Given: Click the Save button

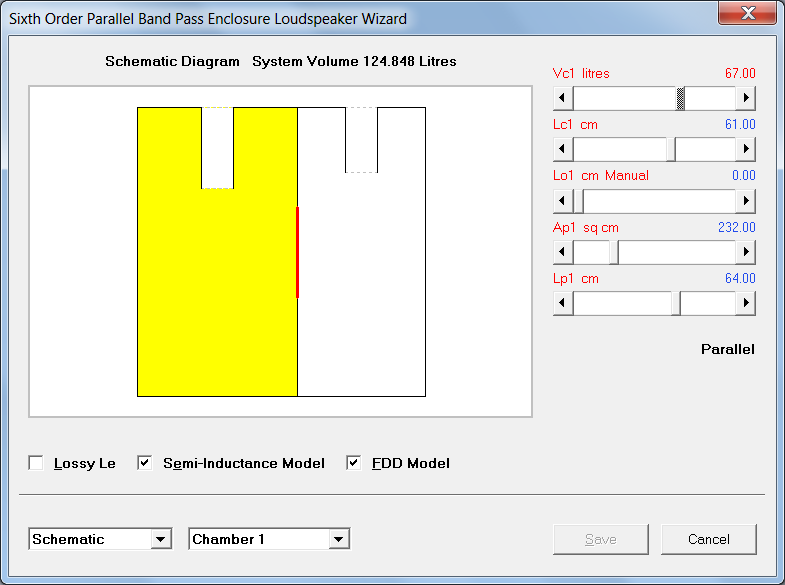Looking at the screenshot, I should 601,539.
